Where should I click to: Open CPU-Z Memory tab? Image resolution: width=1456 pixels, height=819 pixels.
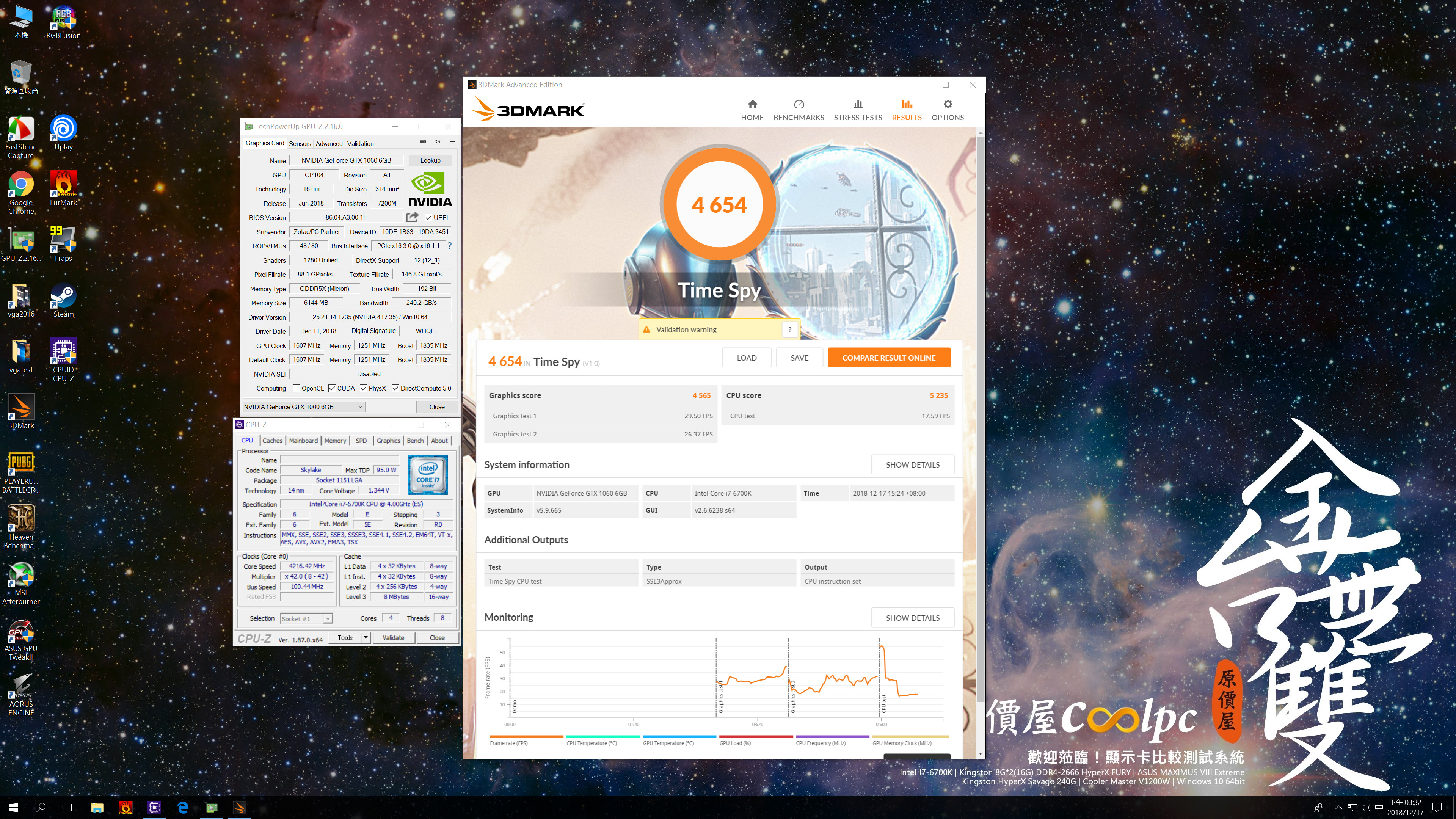(x=335, y=441)
